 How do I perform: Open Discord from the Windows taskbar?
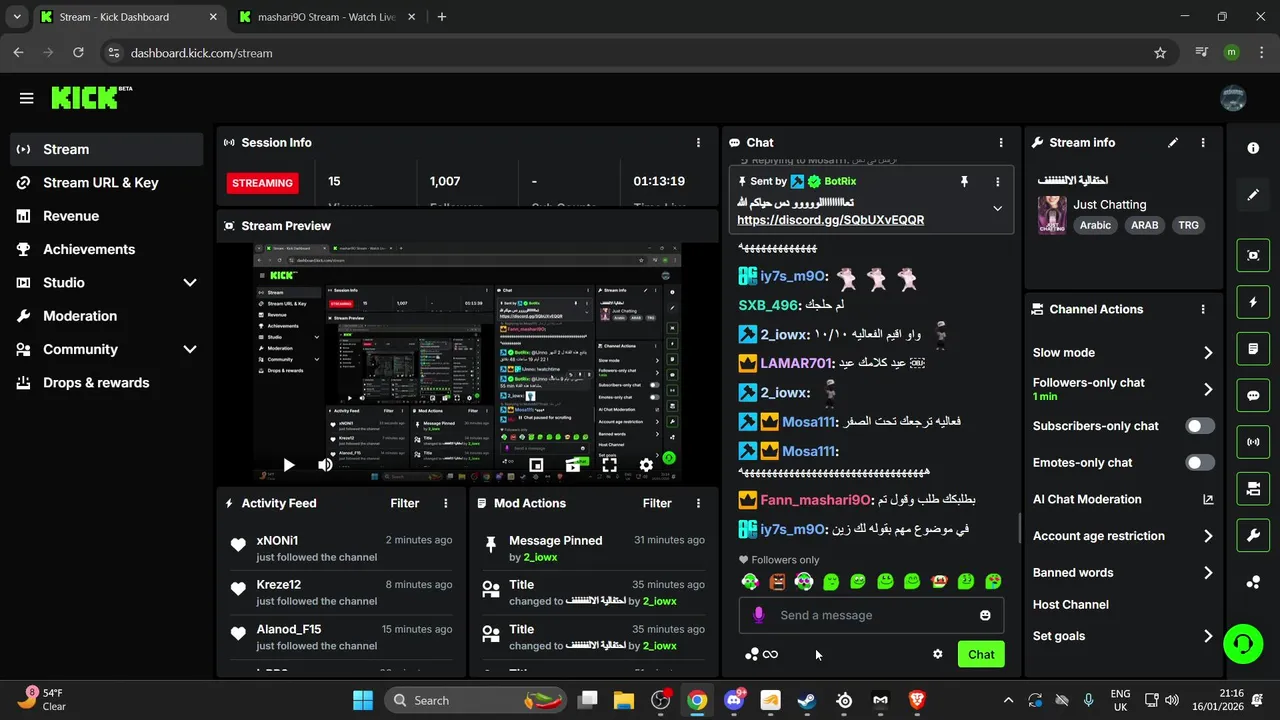pos(734,700)
